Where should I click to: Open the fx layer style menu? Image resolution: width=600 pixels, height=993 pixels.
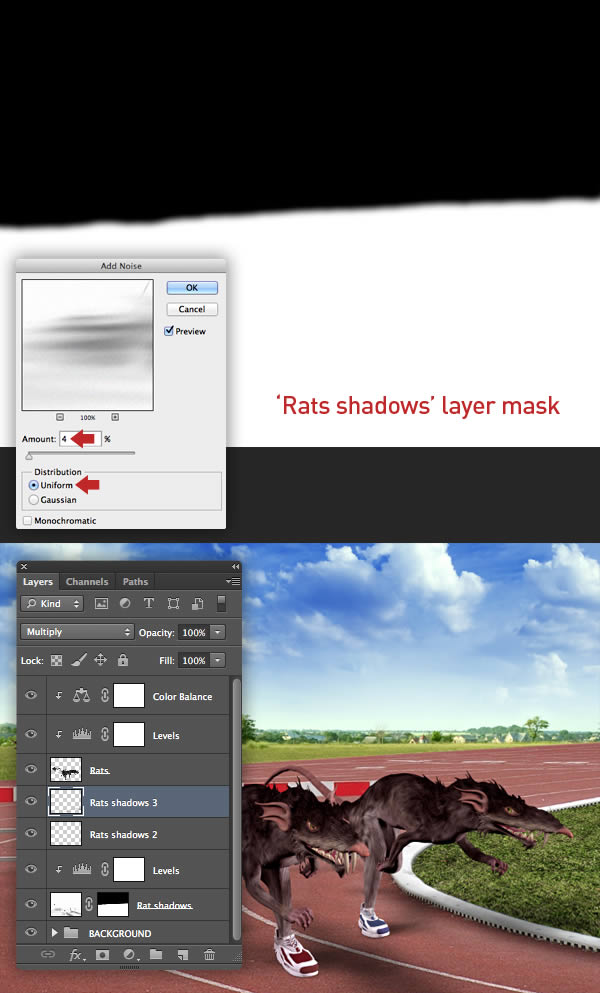click(x=77, y=955)
